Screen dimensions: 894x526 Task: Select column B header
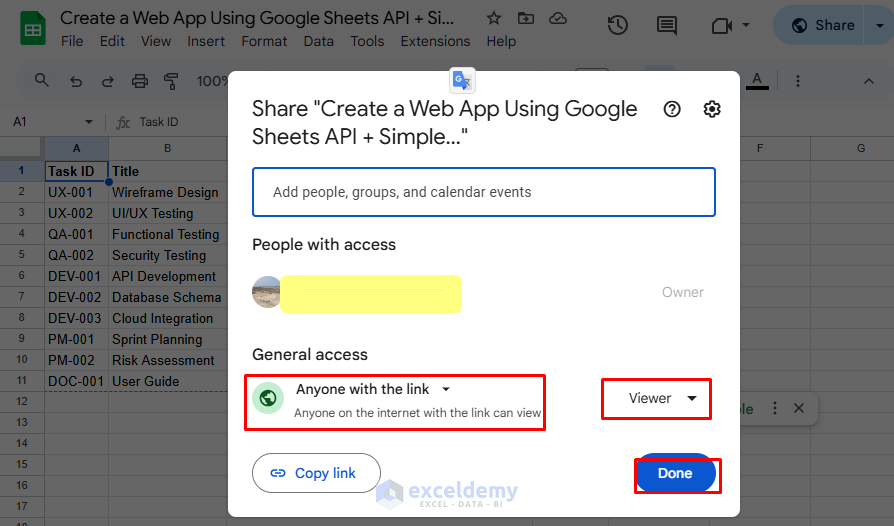168,148
